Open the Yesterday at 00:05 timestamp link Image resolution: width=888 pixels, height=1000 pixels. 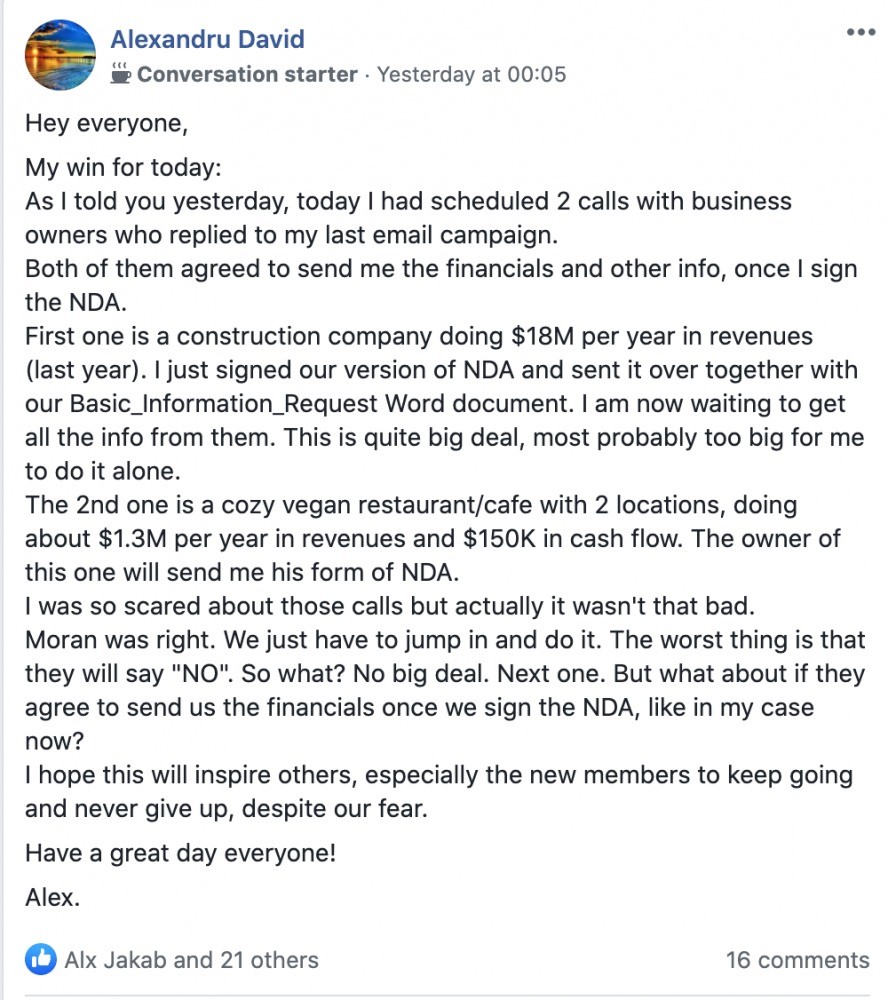pos(471,74)
